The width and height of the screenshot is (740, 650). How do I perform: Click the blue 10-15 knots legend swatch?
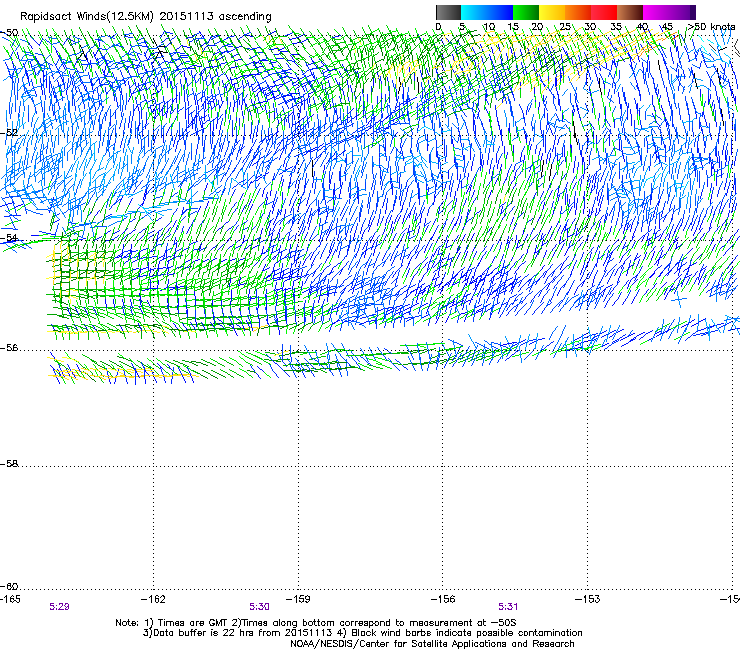tap(500, 12)
